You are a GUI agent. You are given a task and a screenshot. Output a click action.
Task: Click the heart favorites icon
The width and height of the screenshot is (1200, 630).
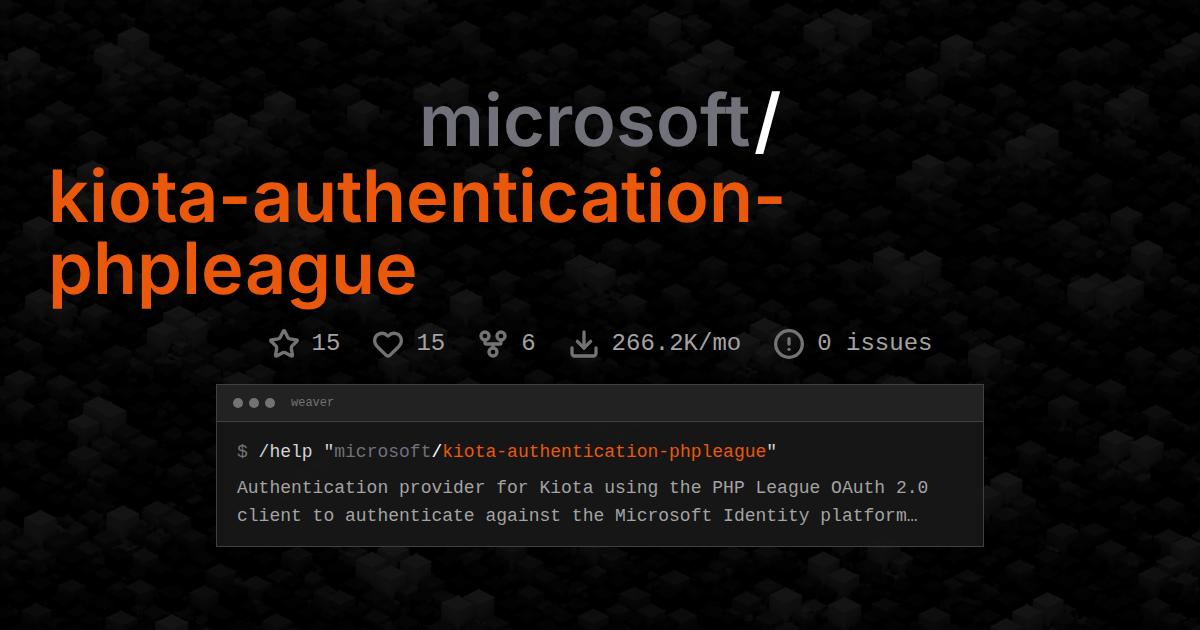coord(388,344)
